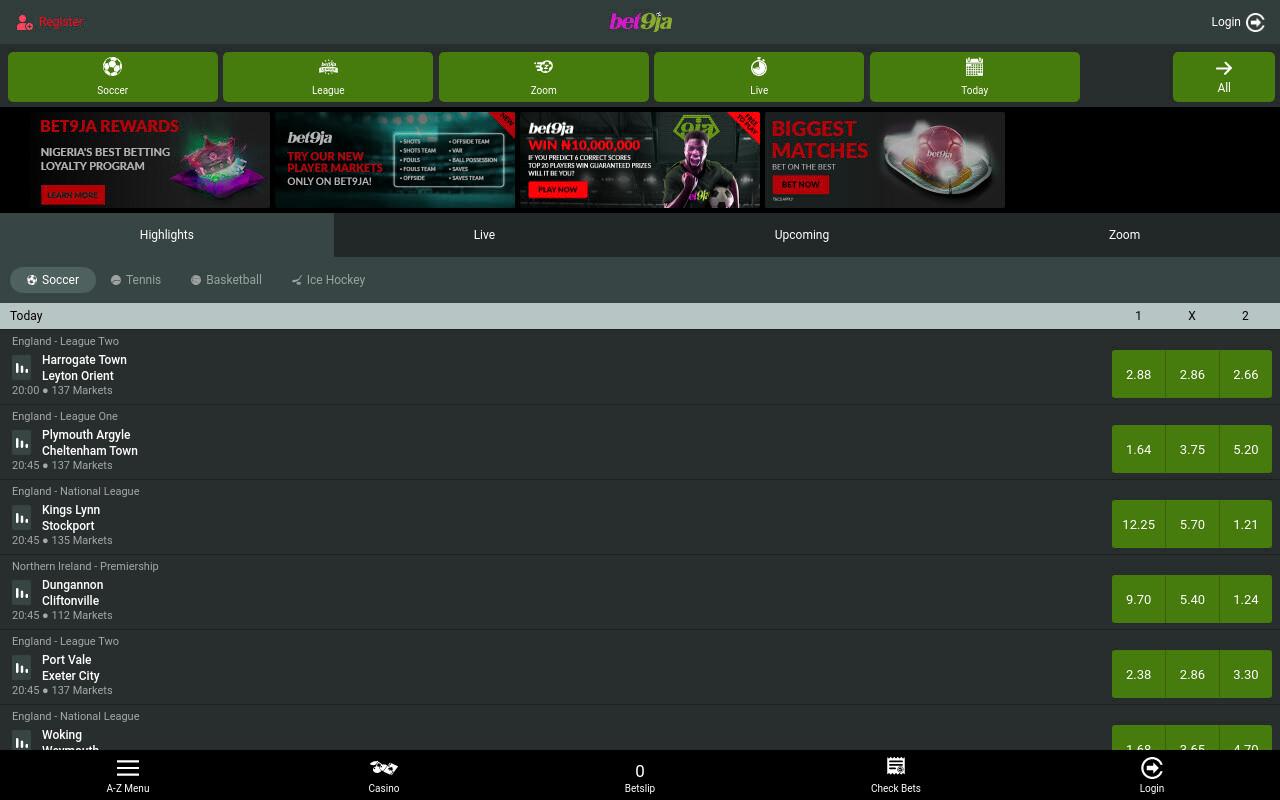Open 112 Markets for Dungannon match

click(82, 615)
